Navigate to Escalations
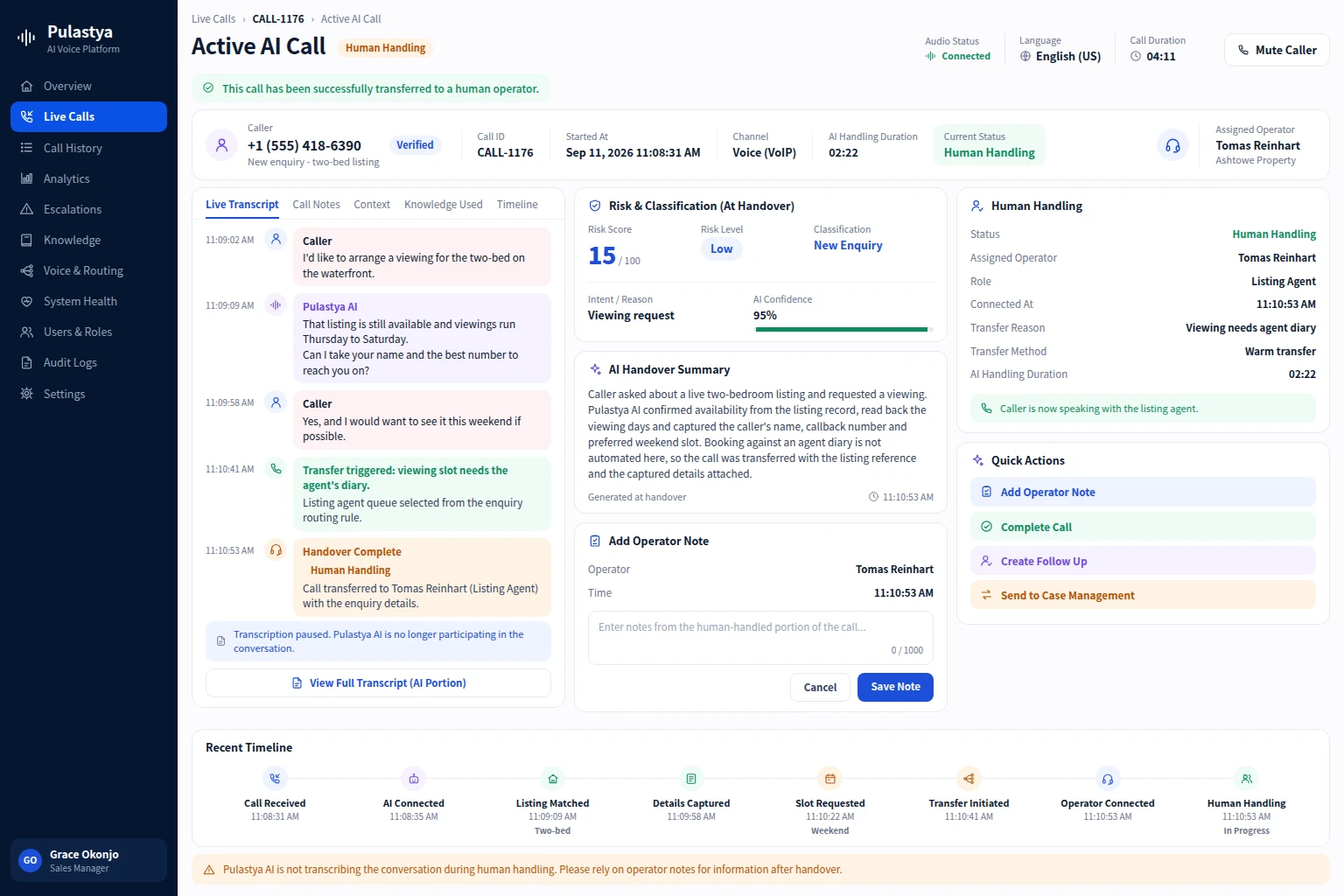Image resolution: width=1344 pixels, height=896 pixels. point(88,209)
